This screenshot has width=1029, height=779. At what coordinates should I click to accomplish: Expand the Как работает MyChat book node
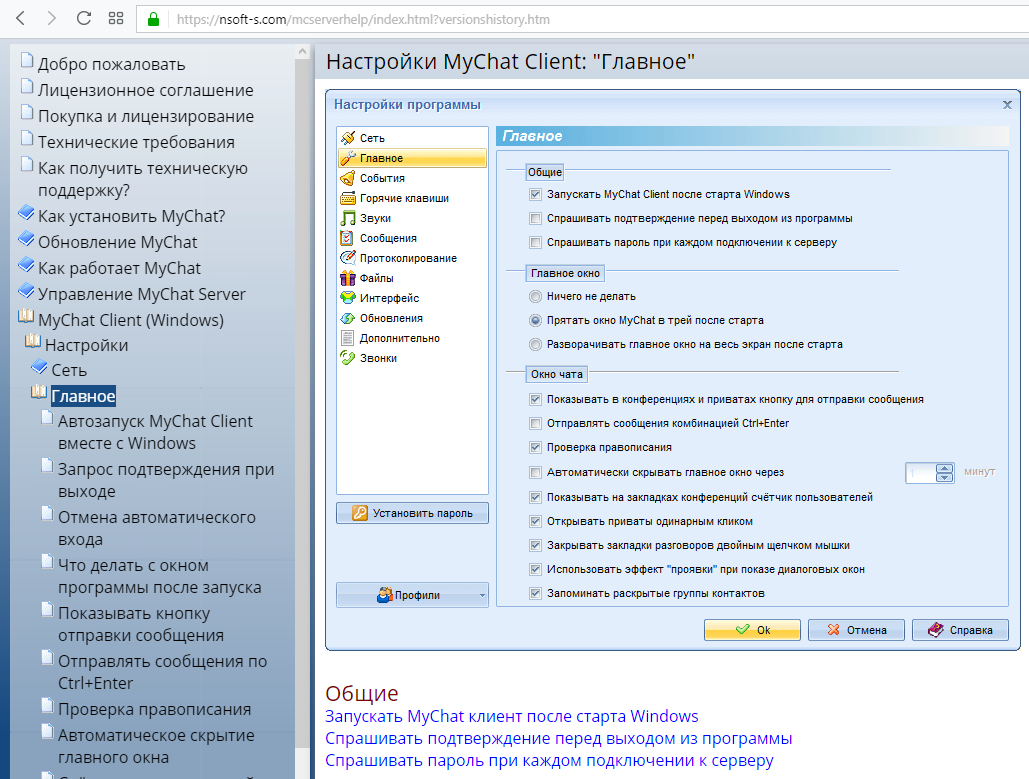coord(26,264)
